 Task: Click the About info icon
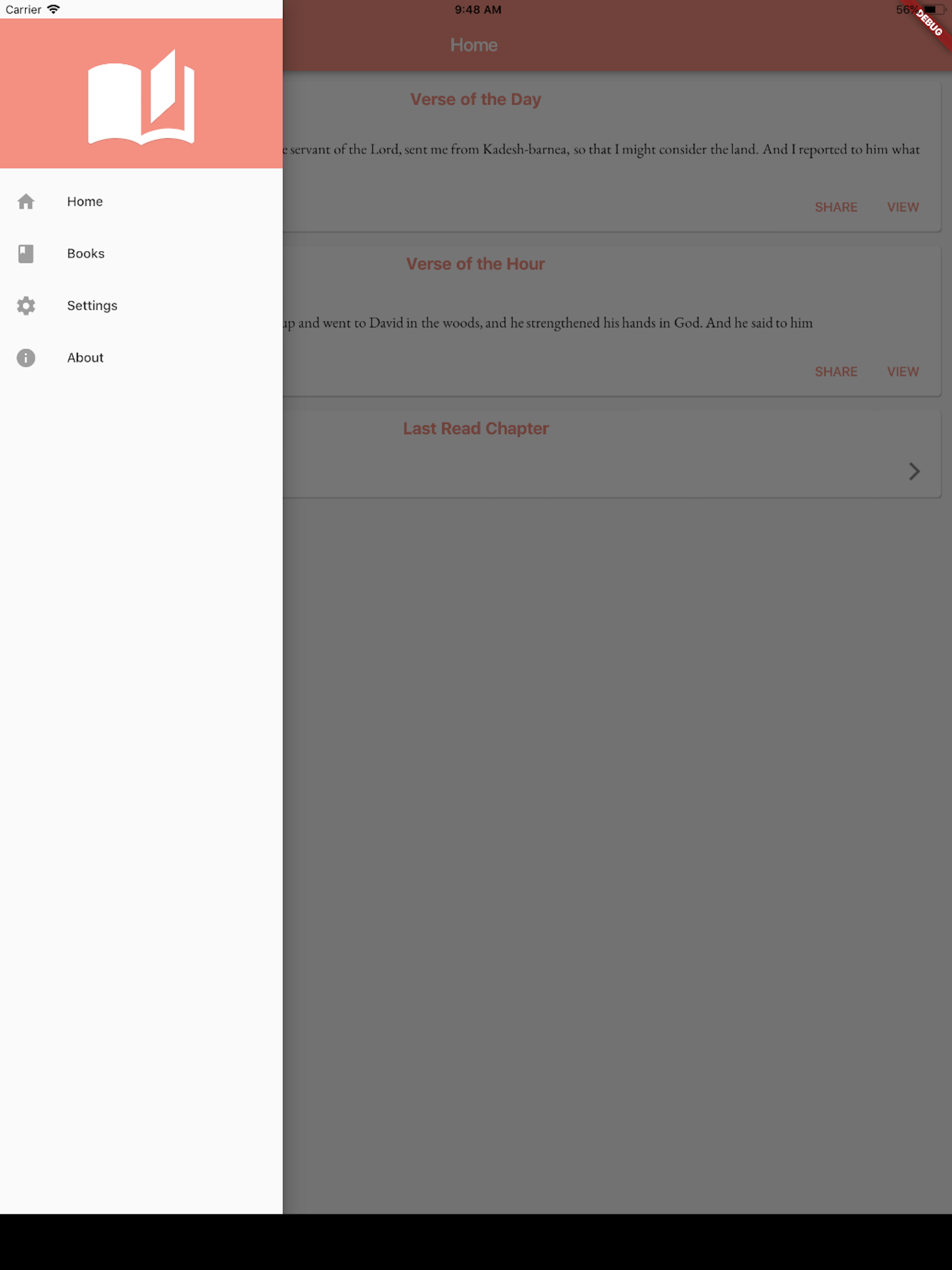(x=26, y=357)
